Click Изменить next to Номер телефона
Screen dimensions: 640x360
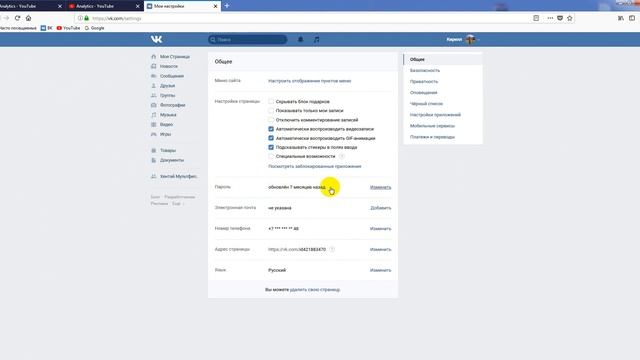380,229
